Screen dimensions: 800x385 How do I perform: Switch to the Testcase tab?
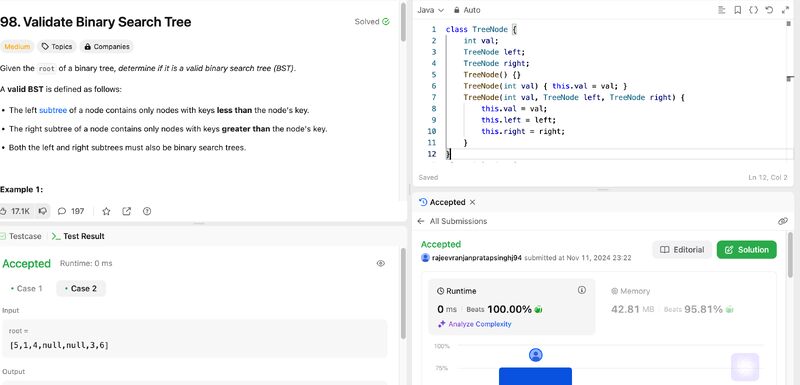click(21, 236)
